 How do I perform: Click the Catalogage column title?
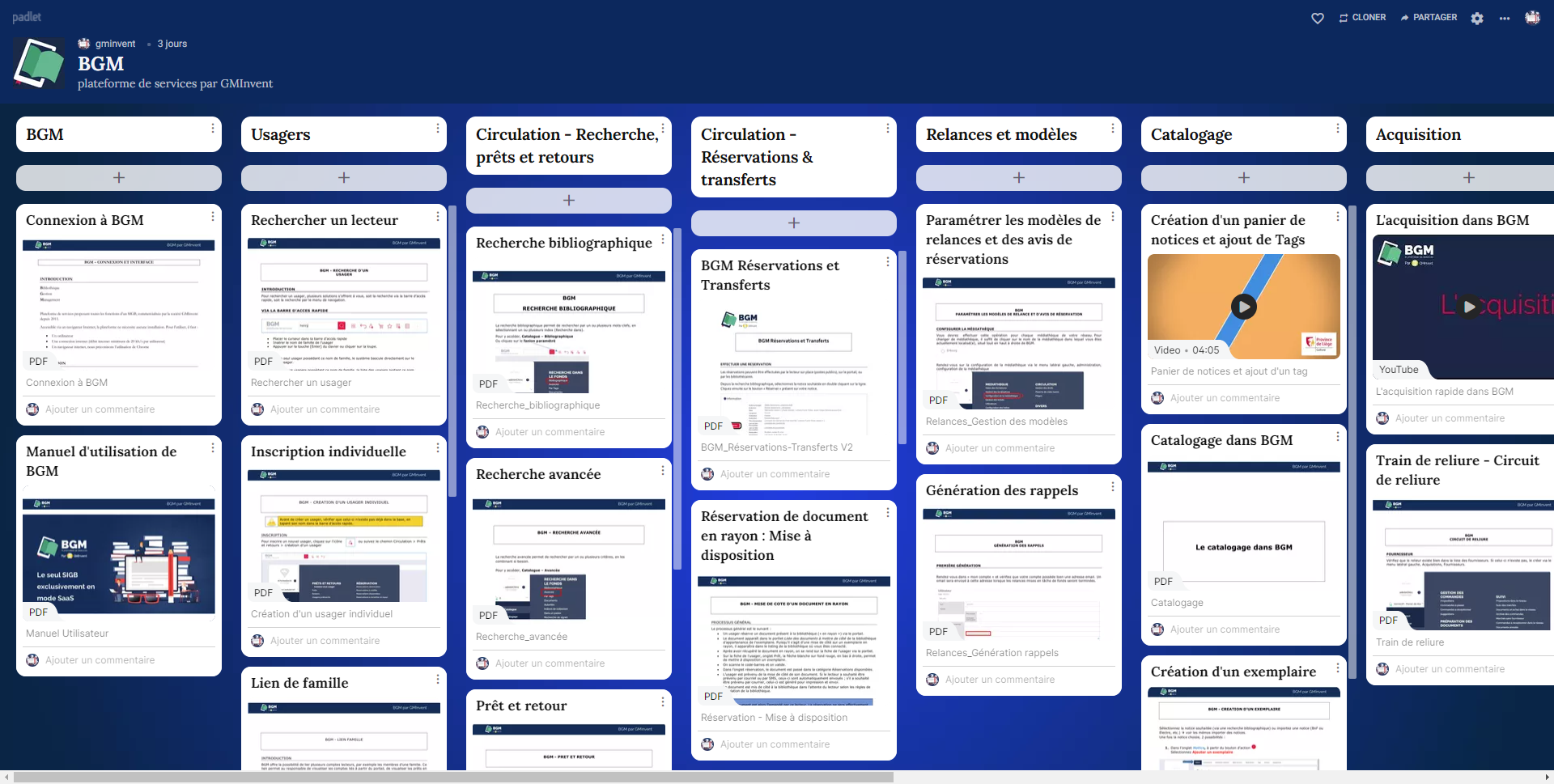[x=1191, y=135]
